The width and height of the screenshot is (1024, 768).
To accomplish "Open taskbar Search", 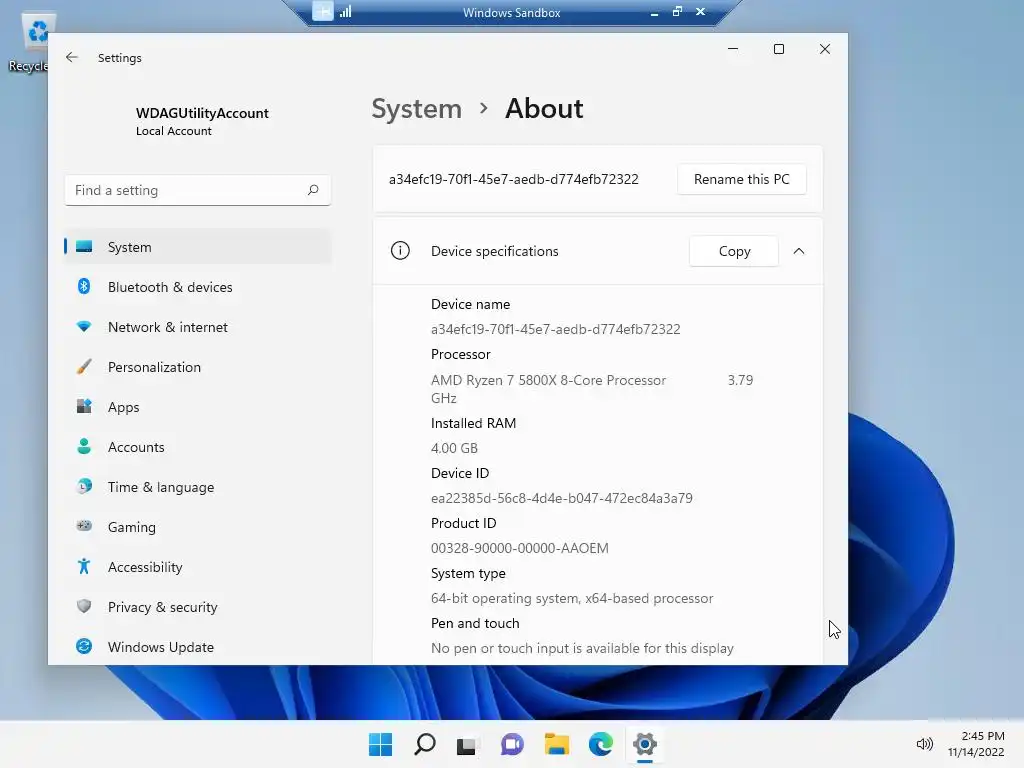I will coord(424,744).
